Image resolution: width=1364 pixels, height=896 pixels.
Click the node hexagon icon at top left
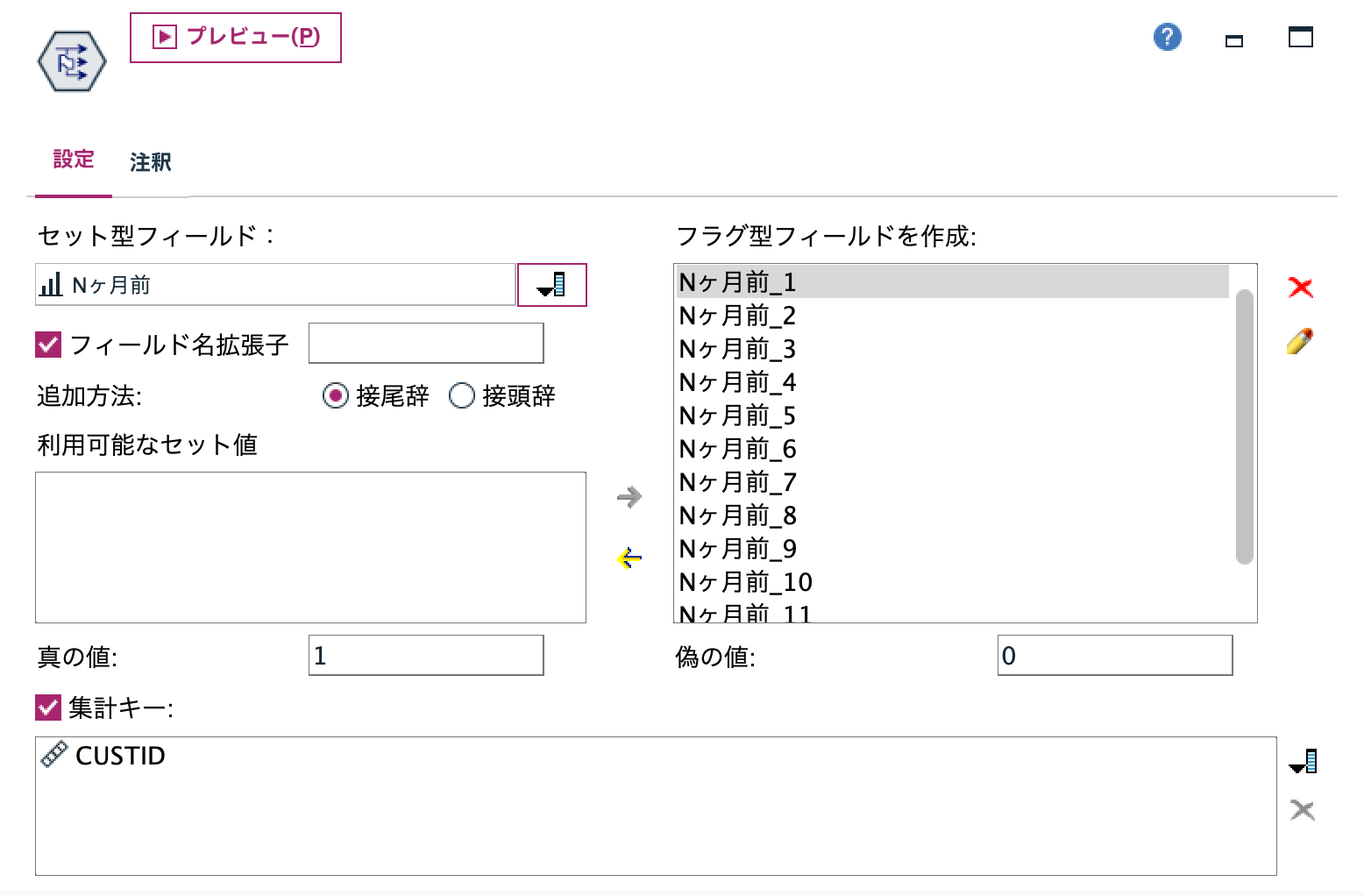[x=70, y=60]
